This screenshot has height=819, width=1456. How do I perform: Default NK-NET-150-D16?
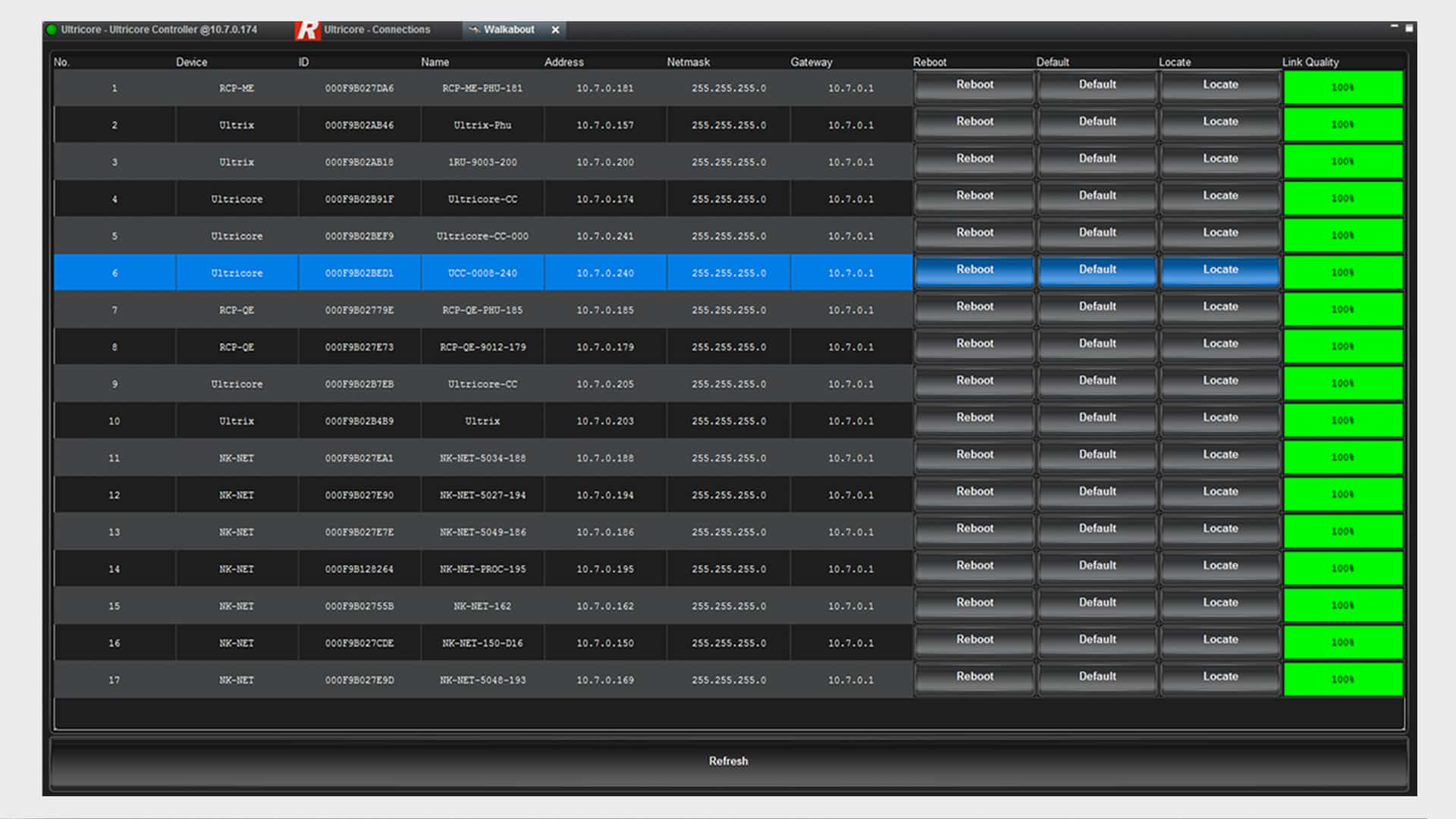[1097, 640]
